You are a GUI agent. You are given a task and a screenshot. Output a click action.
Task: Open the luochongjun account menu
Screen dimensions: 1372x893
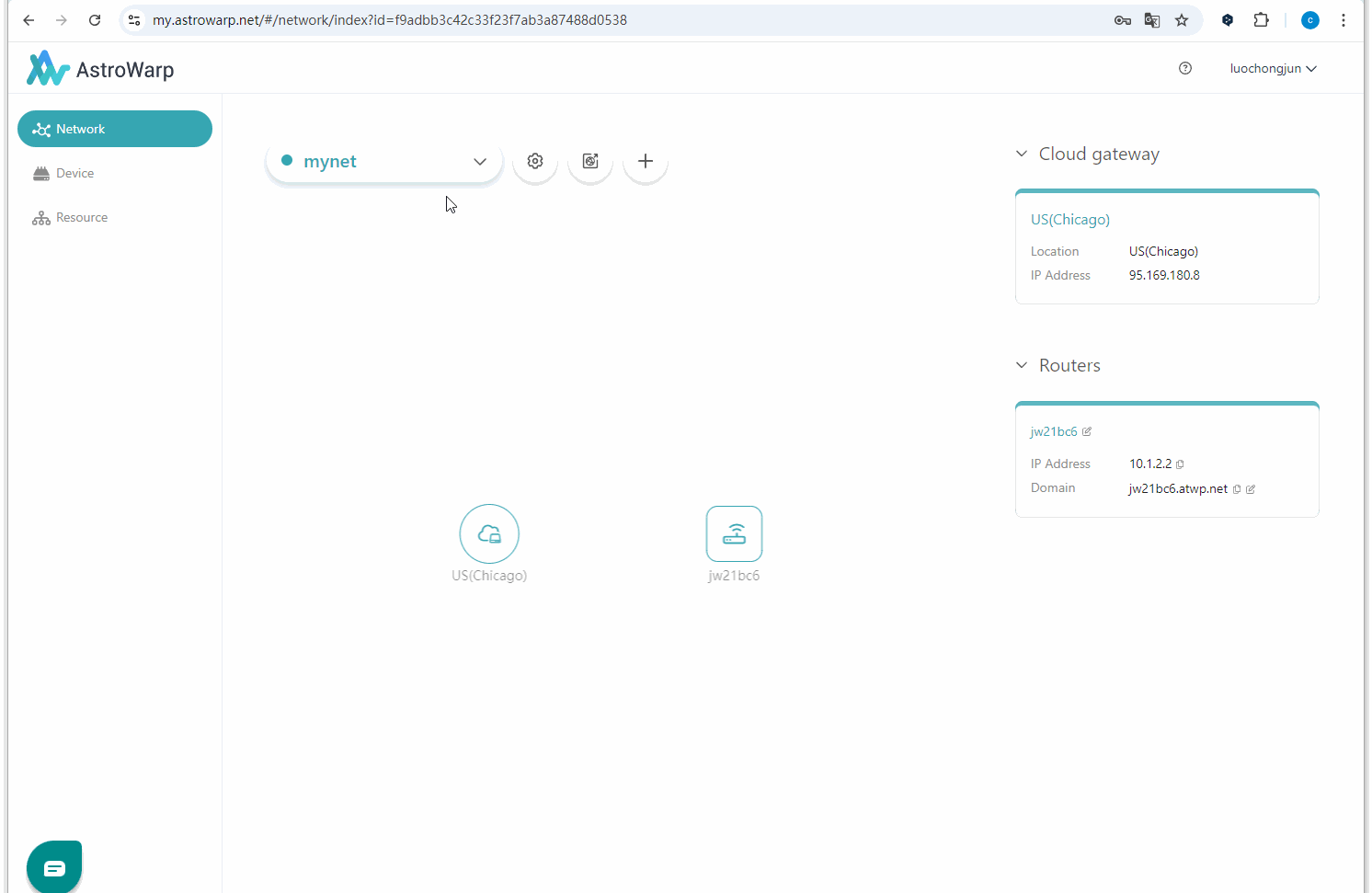pyautogui.click(x=1273, y=68)
